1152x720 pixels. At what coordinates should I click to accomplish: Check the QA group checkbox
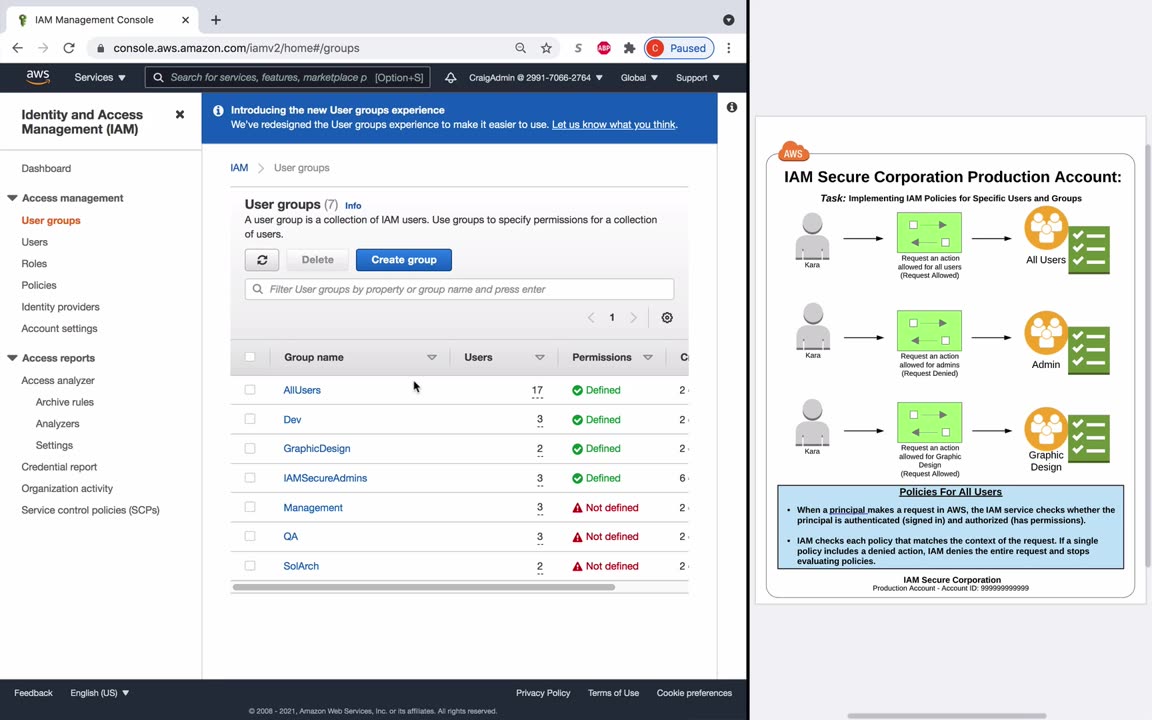[250, 536]
